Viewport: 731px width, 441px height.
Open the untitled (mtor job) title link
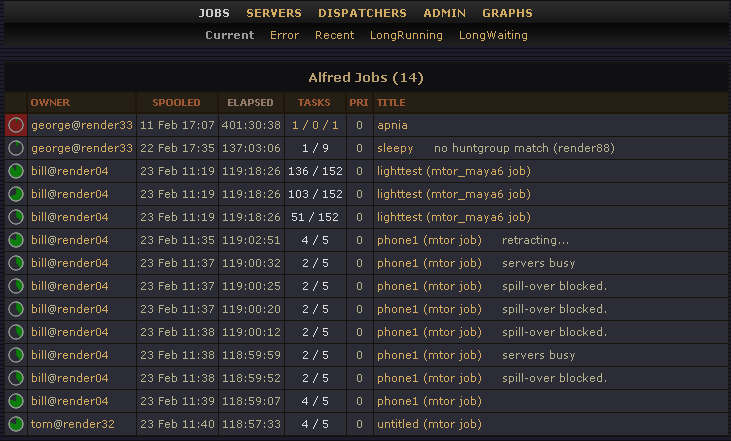[430, 424]
